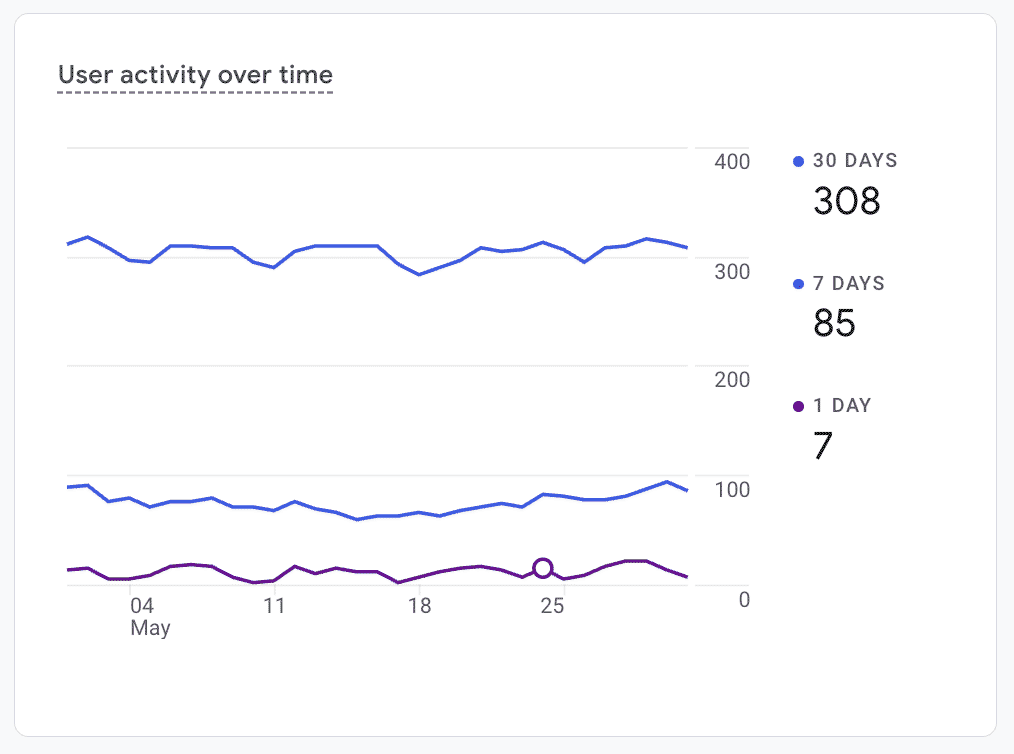Select the hollow circle marker on purple line

tap(543, 568)
